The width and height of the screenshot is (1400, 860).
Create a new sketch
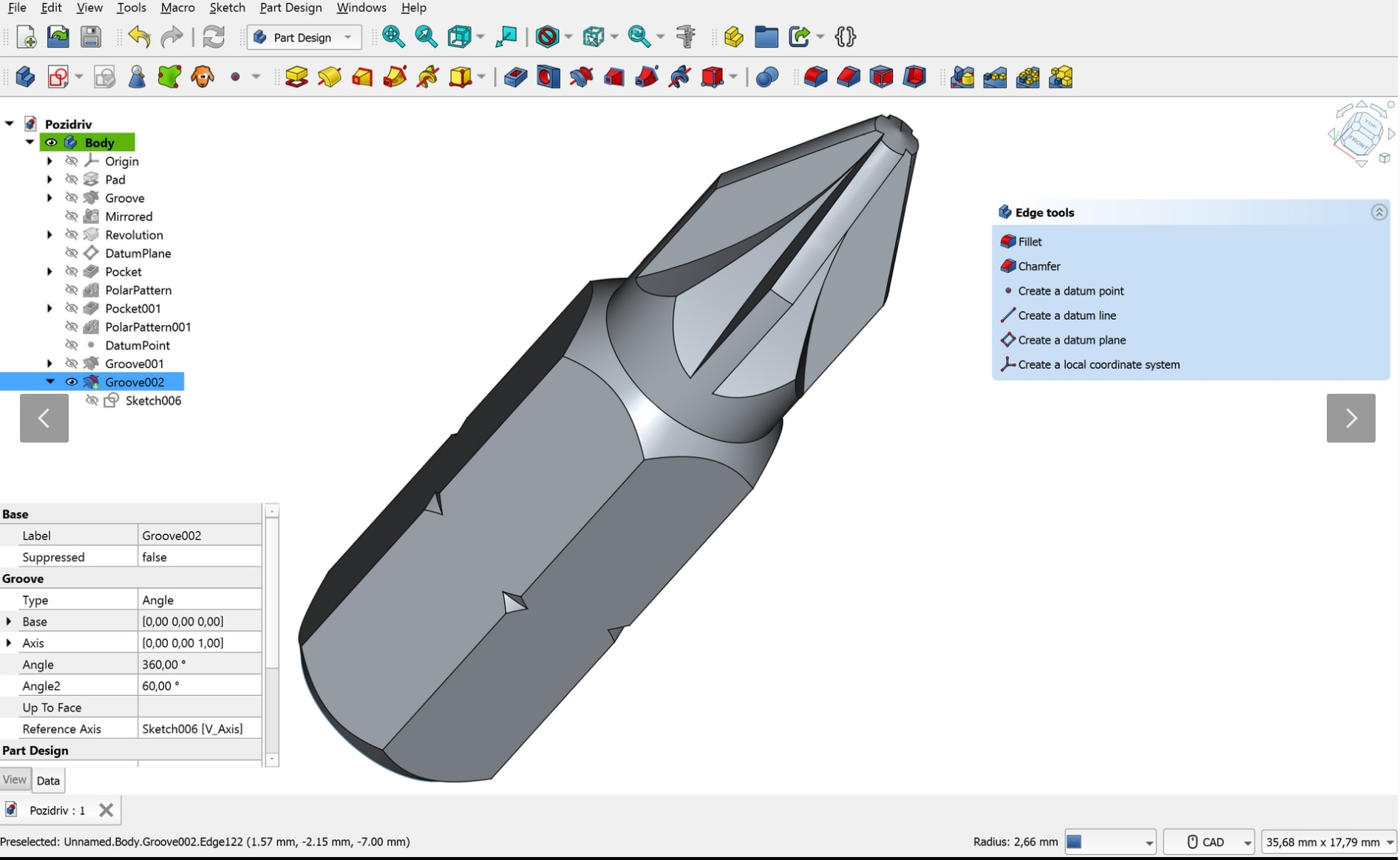pyautogui.click(x=59, y=76)
